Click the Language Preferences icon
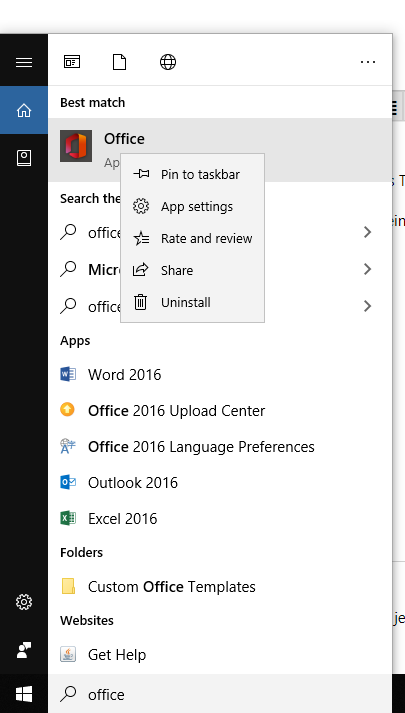 (68, 446)
